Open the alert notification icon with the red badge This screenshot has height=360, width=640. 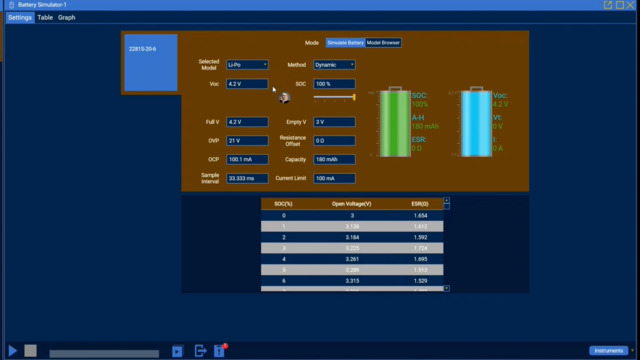coord(220,351)
